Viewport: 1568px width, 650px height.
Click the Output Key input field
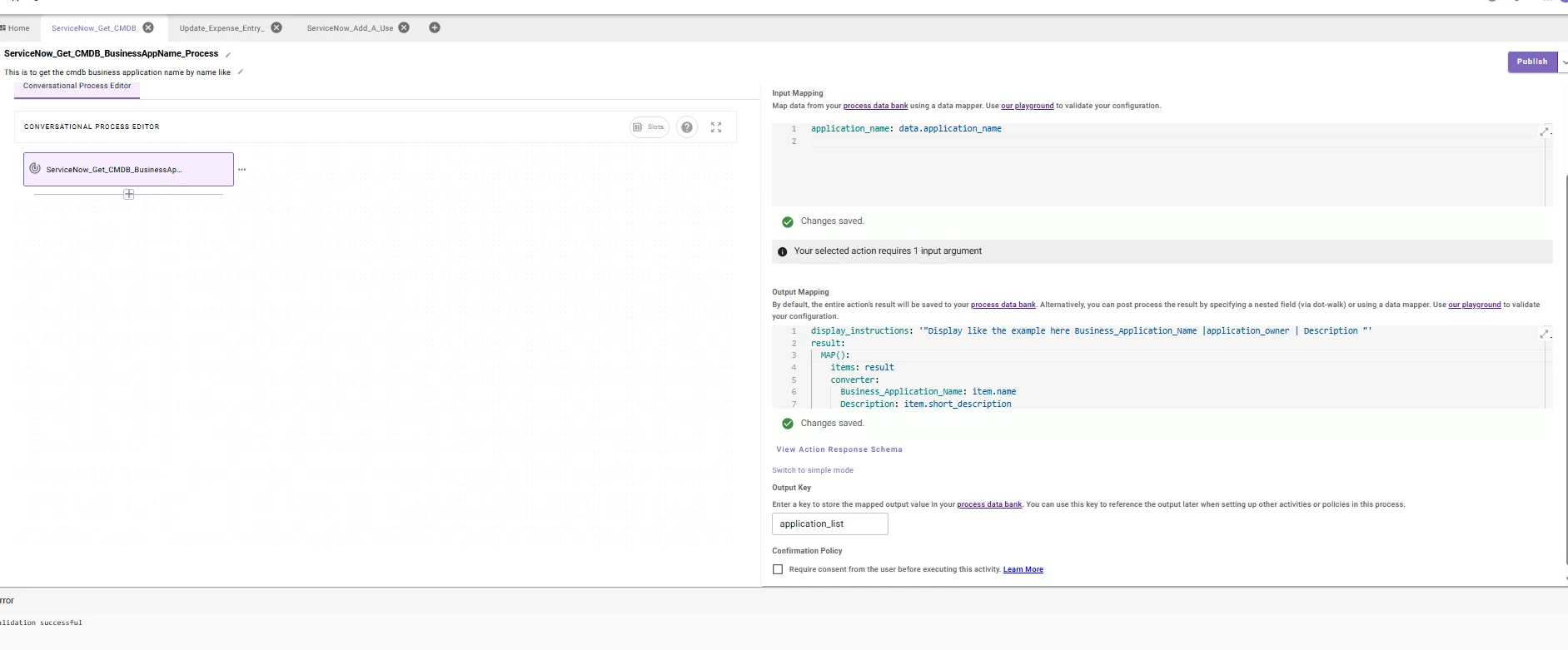(830, 523)
